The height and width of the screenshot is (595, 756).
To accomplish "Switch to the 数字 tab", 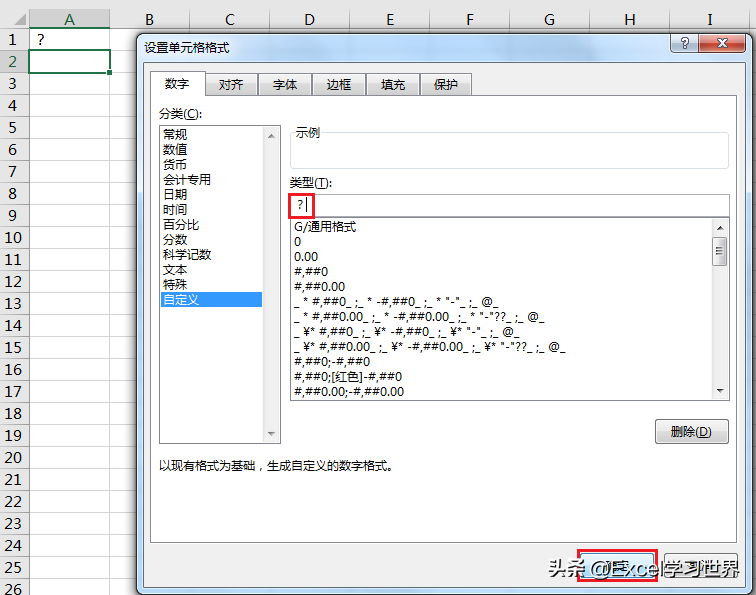I will tap(177, 84).
